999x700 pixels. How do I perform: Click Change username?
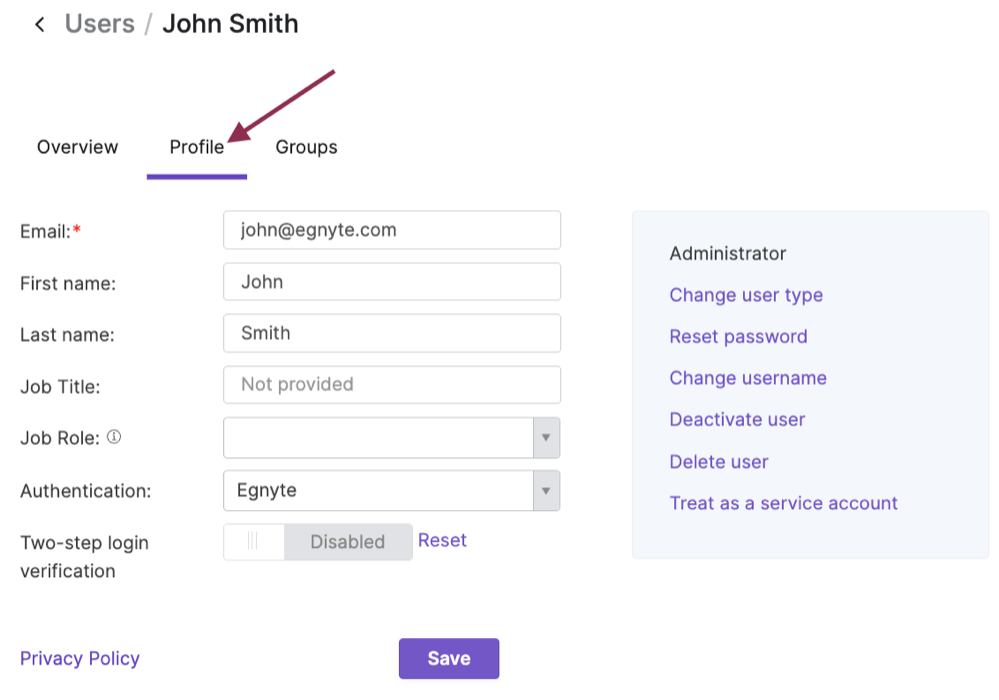[748, 378]
